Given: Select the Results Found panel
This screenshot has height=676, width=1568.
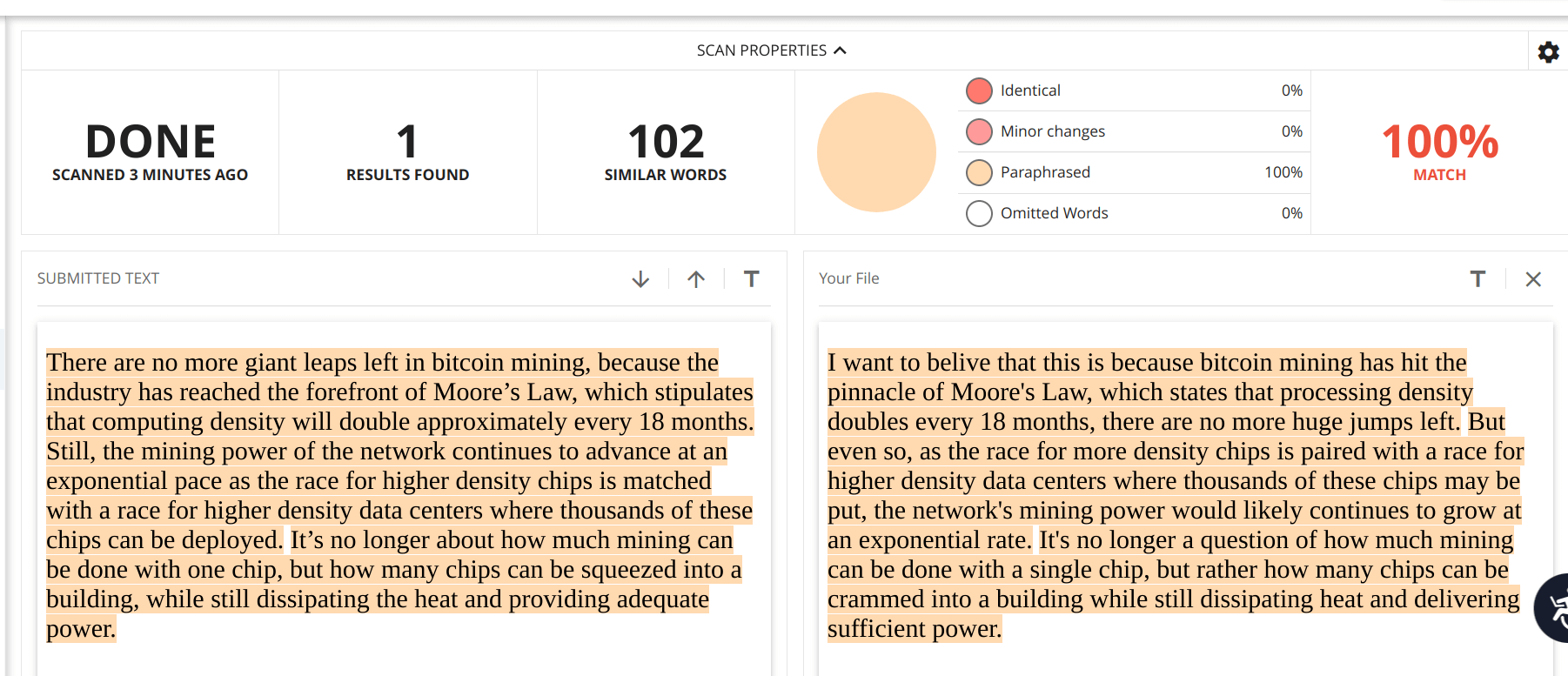Looking at the screenshot, I should click(407, 152).
